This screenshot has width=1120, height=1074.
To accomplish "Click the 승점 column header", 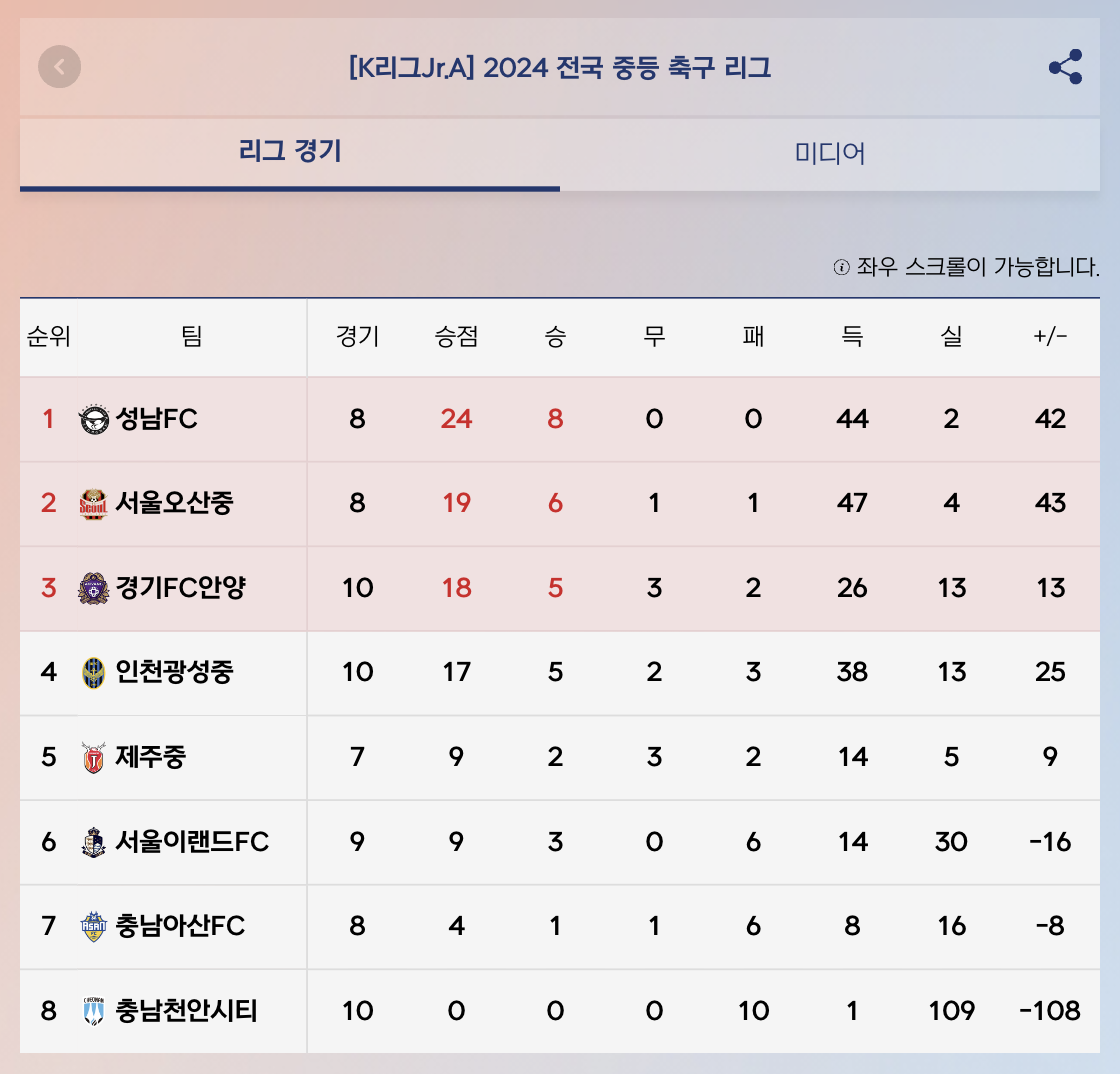I will pyautogui.click(x=456, y=337).
